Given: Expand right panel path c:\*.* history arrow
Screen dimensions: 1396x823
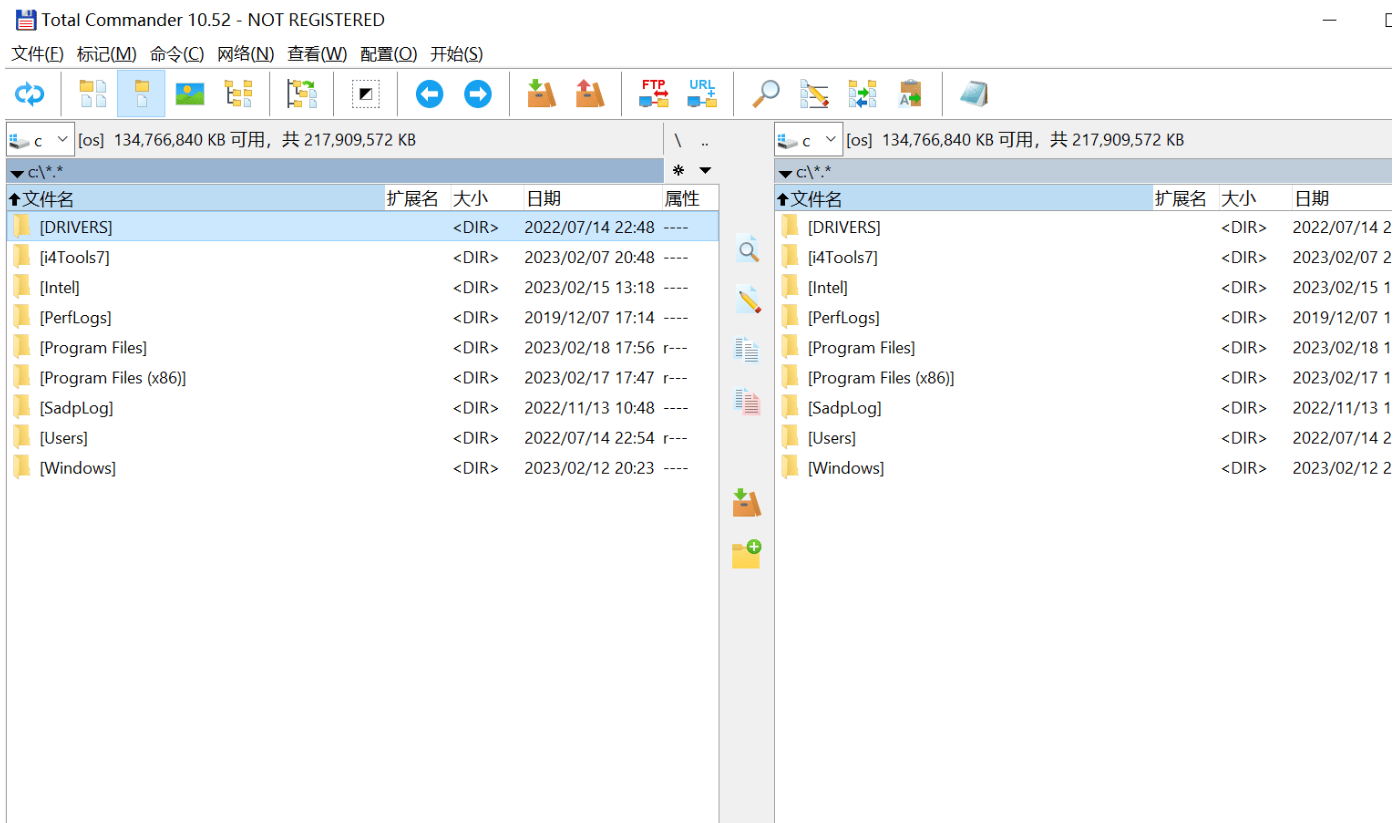Looking at the screenshot, I should pyautogui.click(x=785, y=174).
